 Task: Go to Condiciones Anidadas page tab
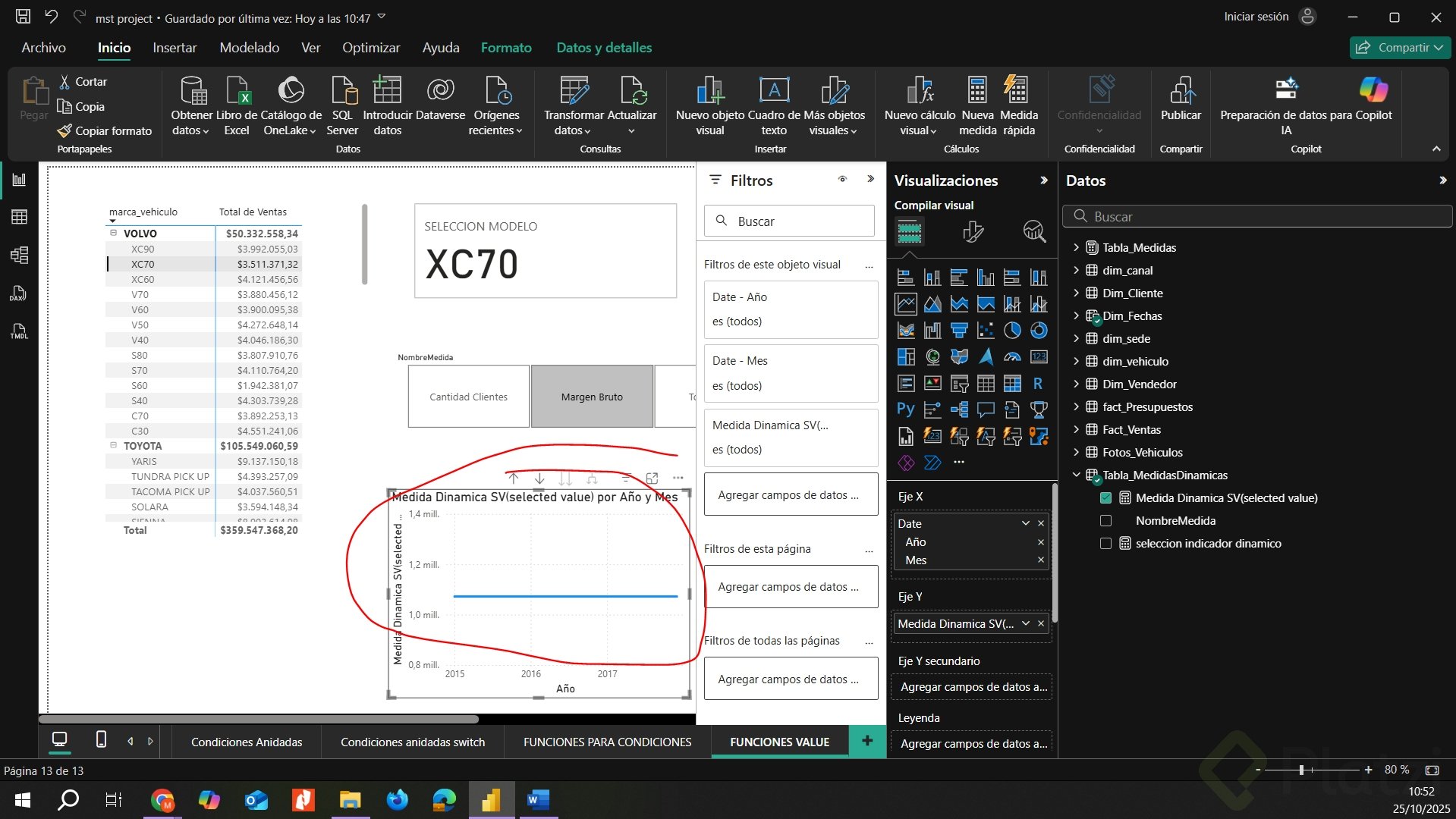click(x=247, y=742)
